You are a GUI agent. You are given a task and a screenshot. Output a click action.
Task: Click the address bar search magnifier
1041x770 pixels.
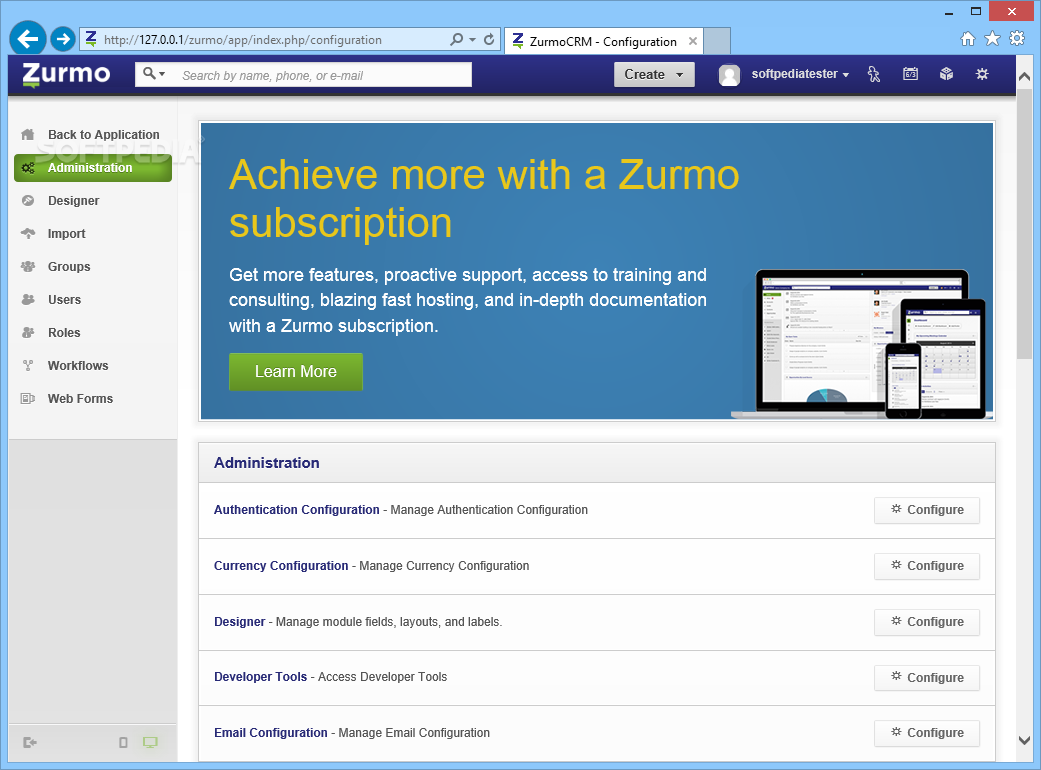[456, 39]
